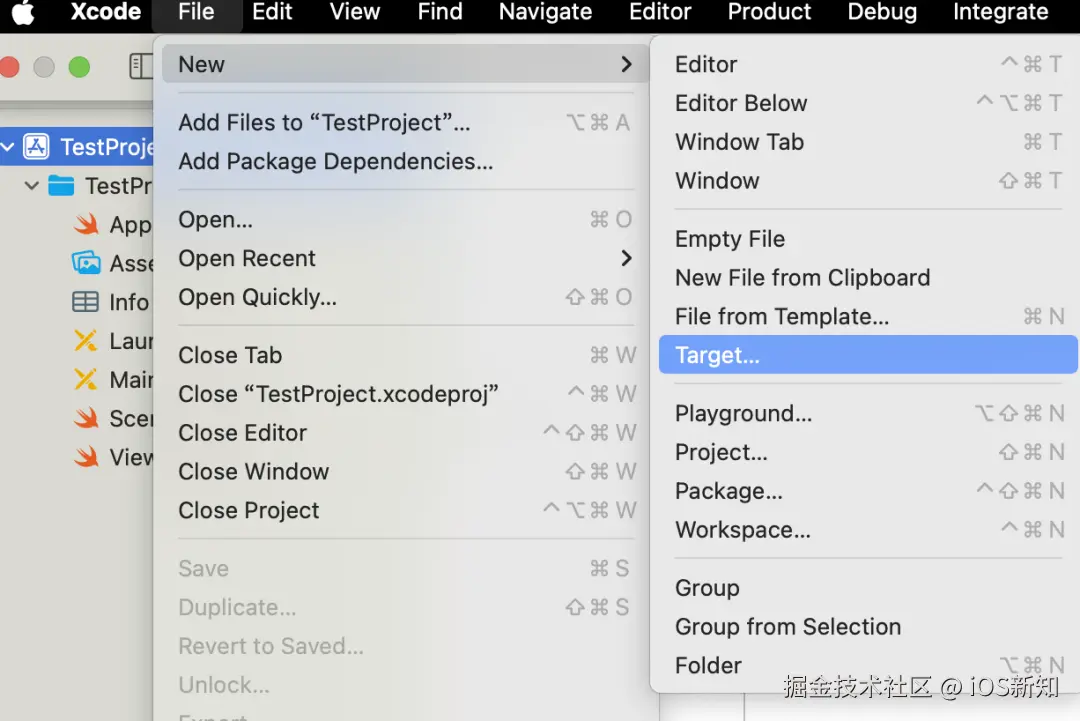Open the Assets catalog icon

point(86,263)
